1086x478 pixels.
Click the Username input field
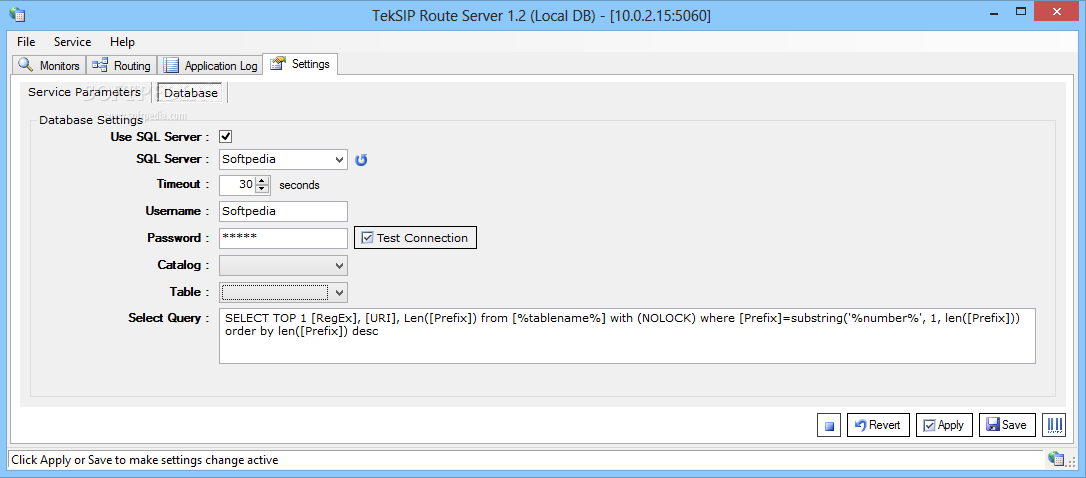click(283, 211)
